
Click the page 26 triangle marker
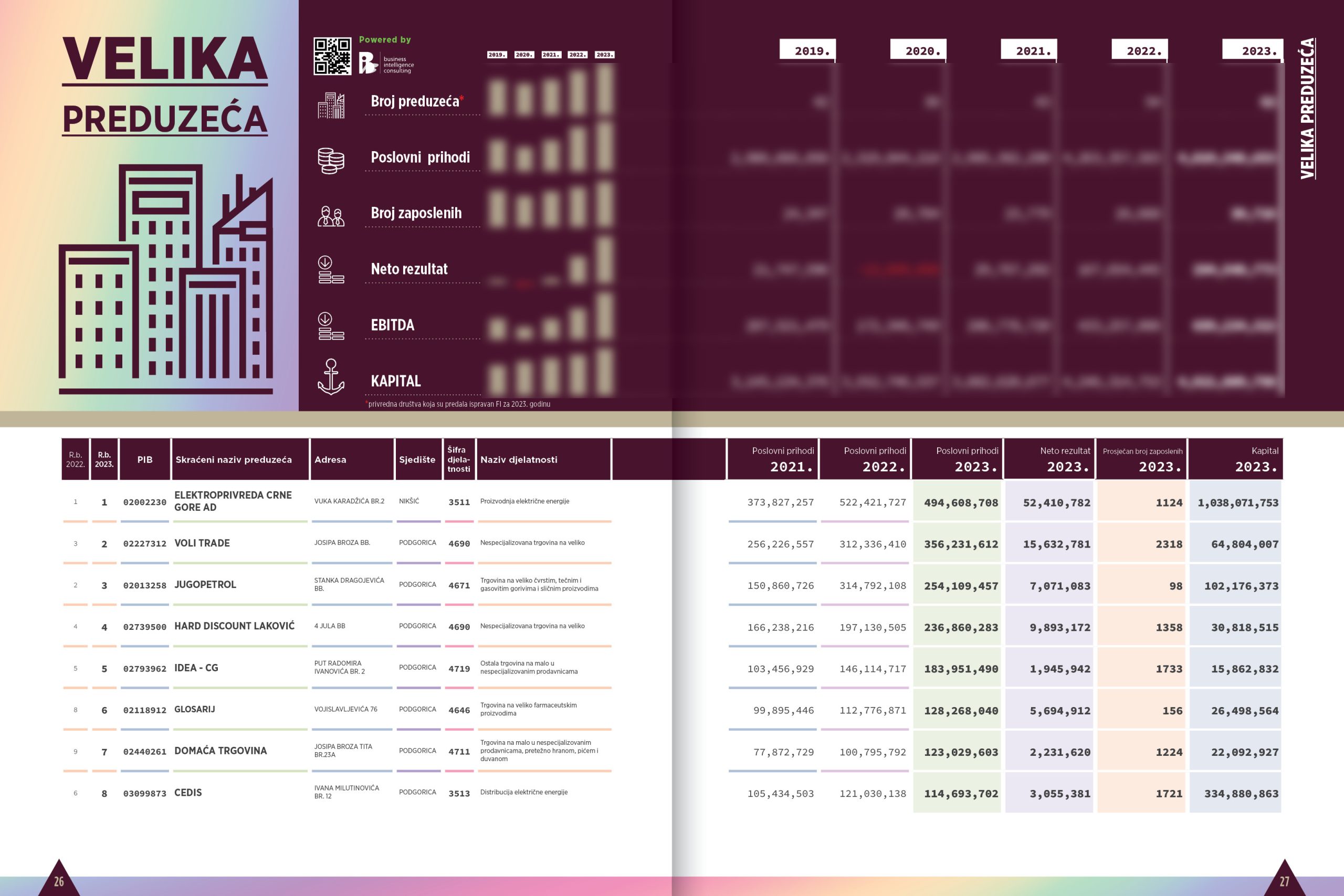[59, 878]
